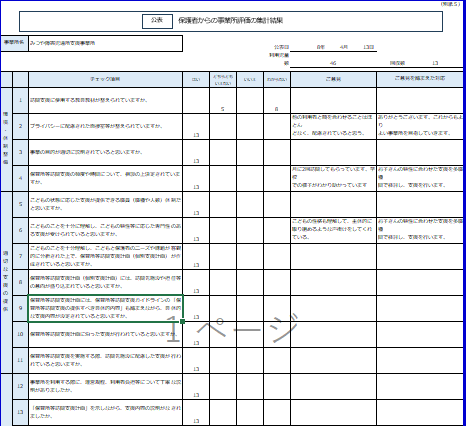This screenshot has height=426, width=466.
Task: Click the プライバシー question text in row 2
Action: (x=96, y=126)
